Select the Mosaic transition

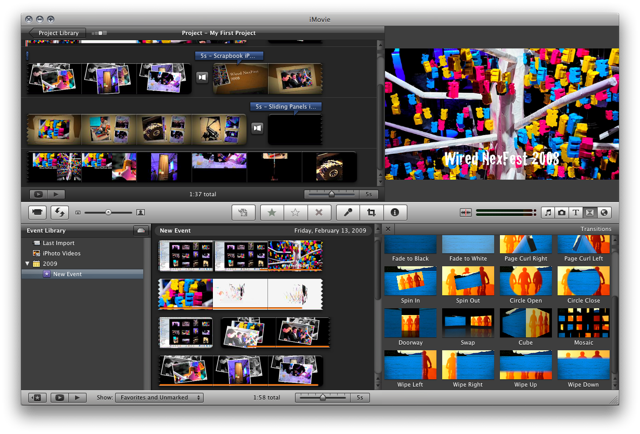583,327
